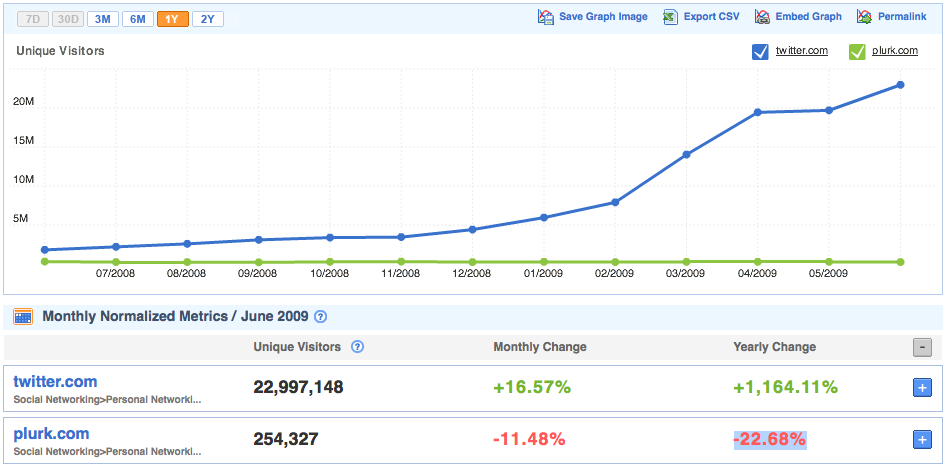The image size is (946, 466).
Task: Open plurk.com link in legend
Action: coord(895,51)
